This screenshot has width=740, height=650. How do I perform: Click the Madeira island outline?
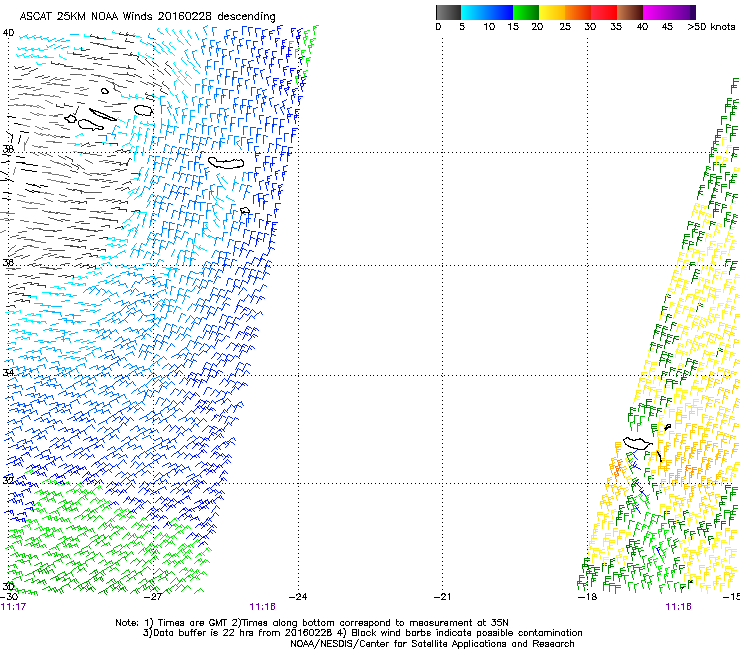[x=638, y=443]
